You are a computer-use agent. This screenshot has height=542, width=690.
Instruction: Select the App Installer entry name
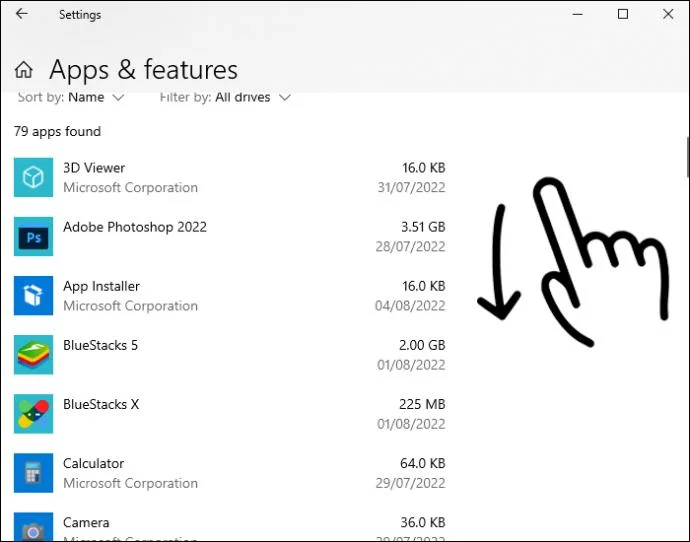click(x=101, y=286)
